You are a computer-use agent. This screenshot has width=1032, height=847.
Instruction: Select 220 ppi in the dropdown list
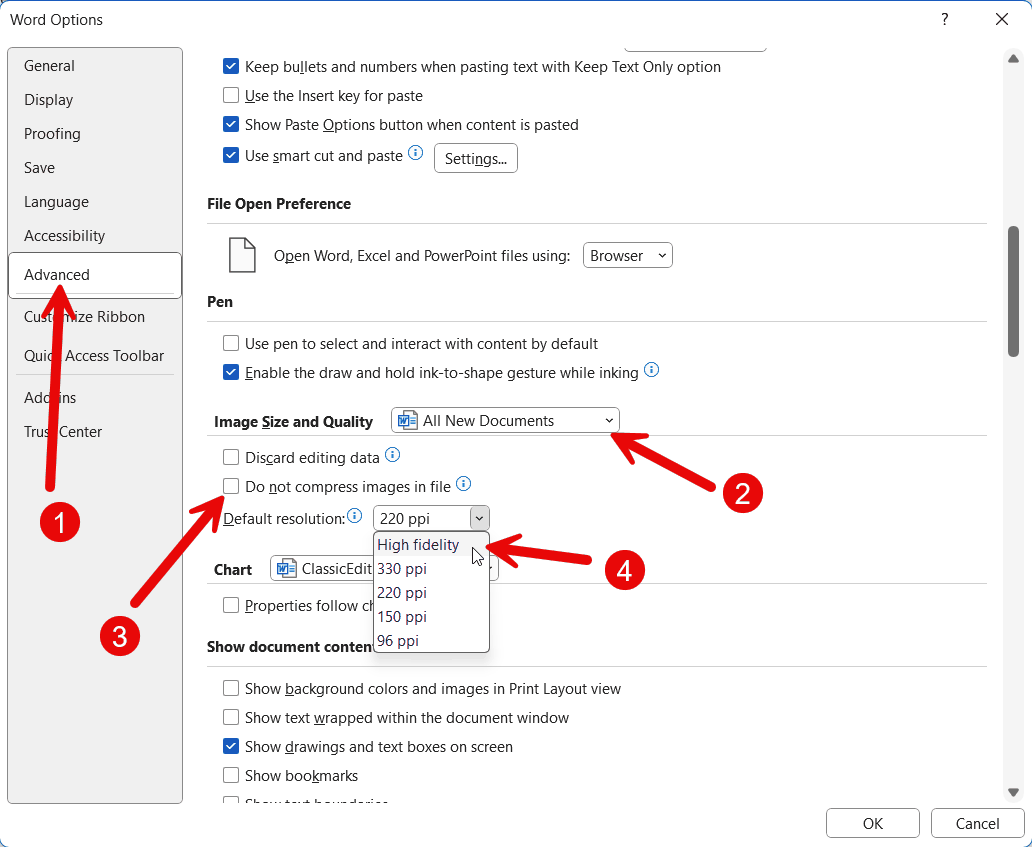click(x=430, y=593)
